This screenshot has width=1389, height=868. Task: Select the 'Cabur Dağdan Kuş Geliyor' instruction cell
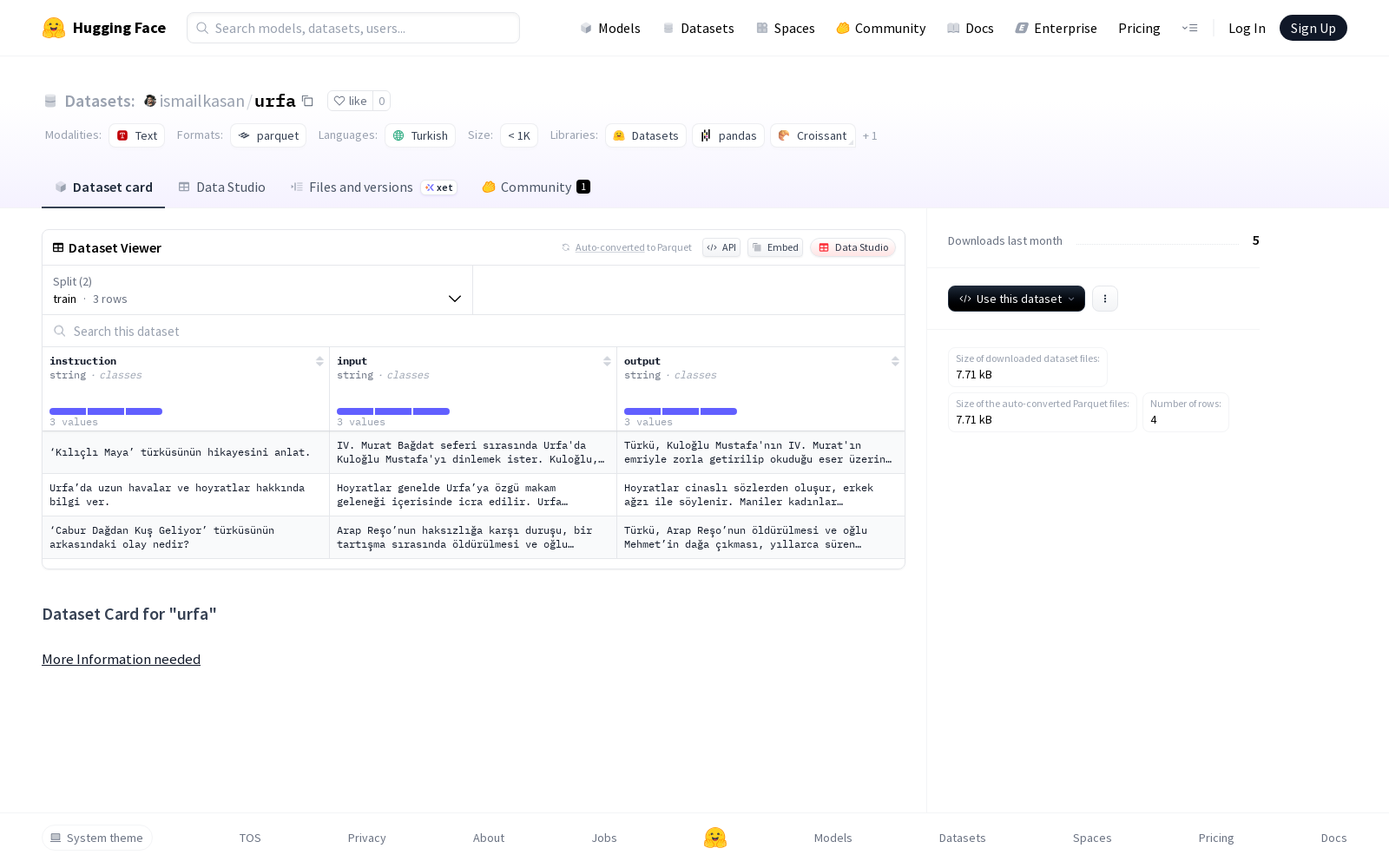click(186, 537)
